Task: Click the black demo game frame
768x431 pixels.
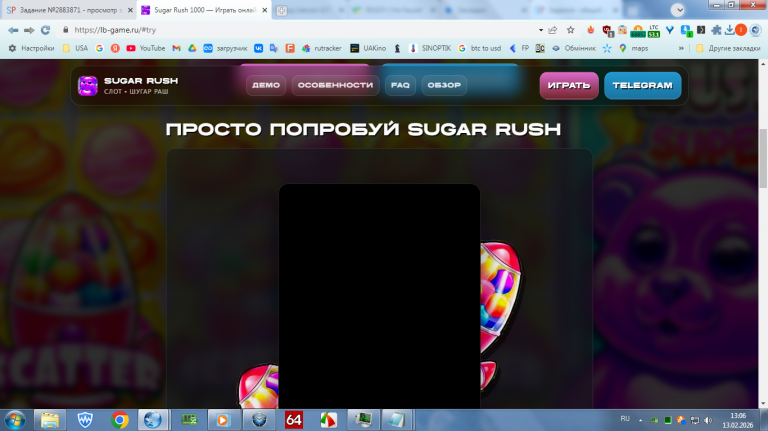Action: [x=379, y=296]
